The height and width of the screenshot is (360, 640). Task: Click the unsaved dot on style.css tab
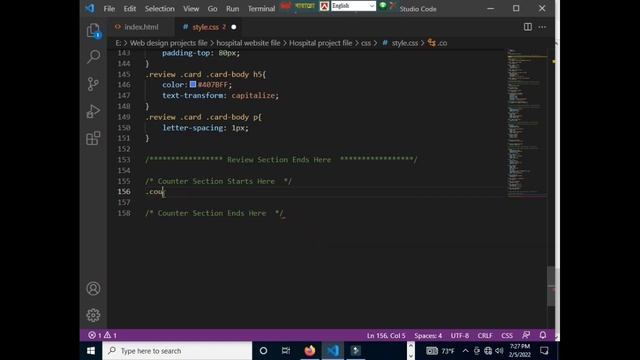point(233,27)
